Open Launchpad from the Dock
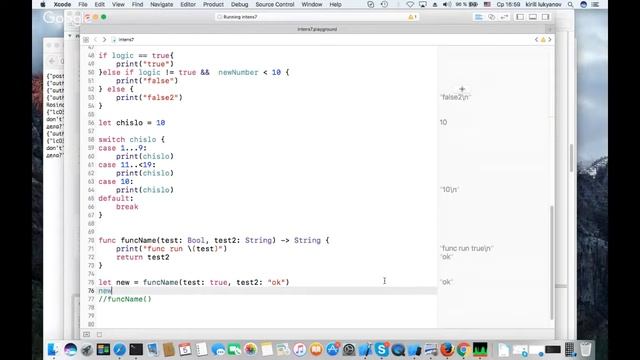This screenshot has height=360, width=640. [x=87, y=349]
